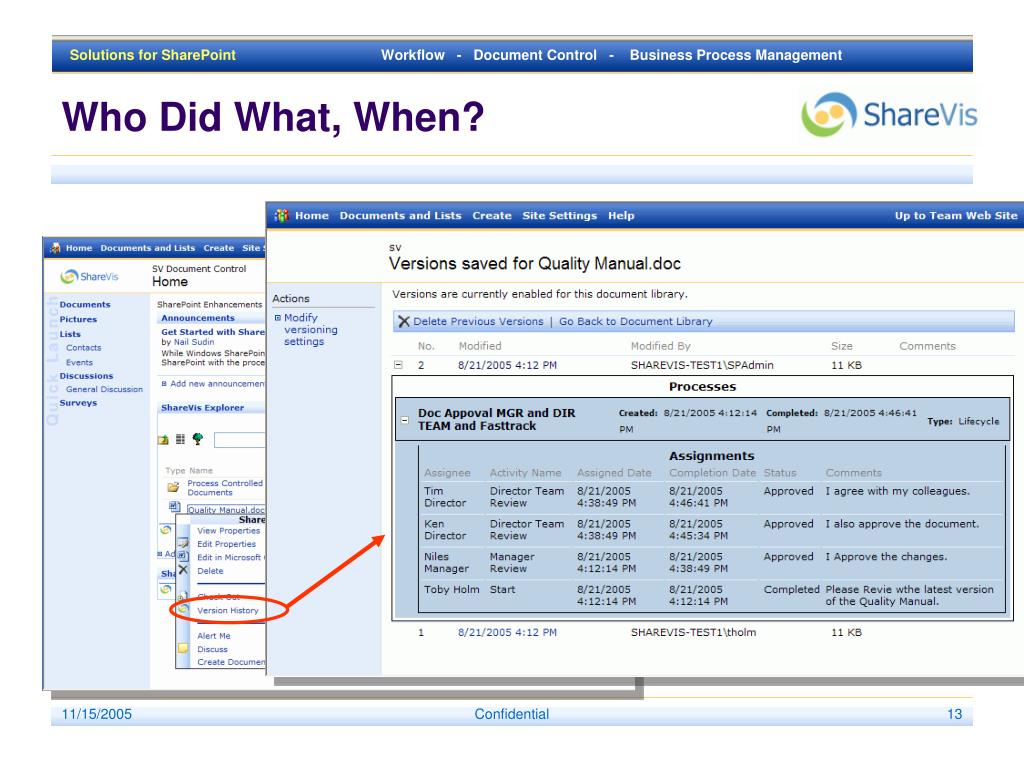
Task: Click the ShareVis logo in the left window
Action: pyautogui.click(x=89, y=277)
